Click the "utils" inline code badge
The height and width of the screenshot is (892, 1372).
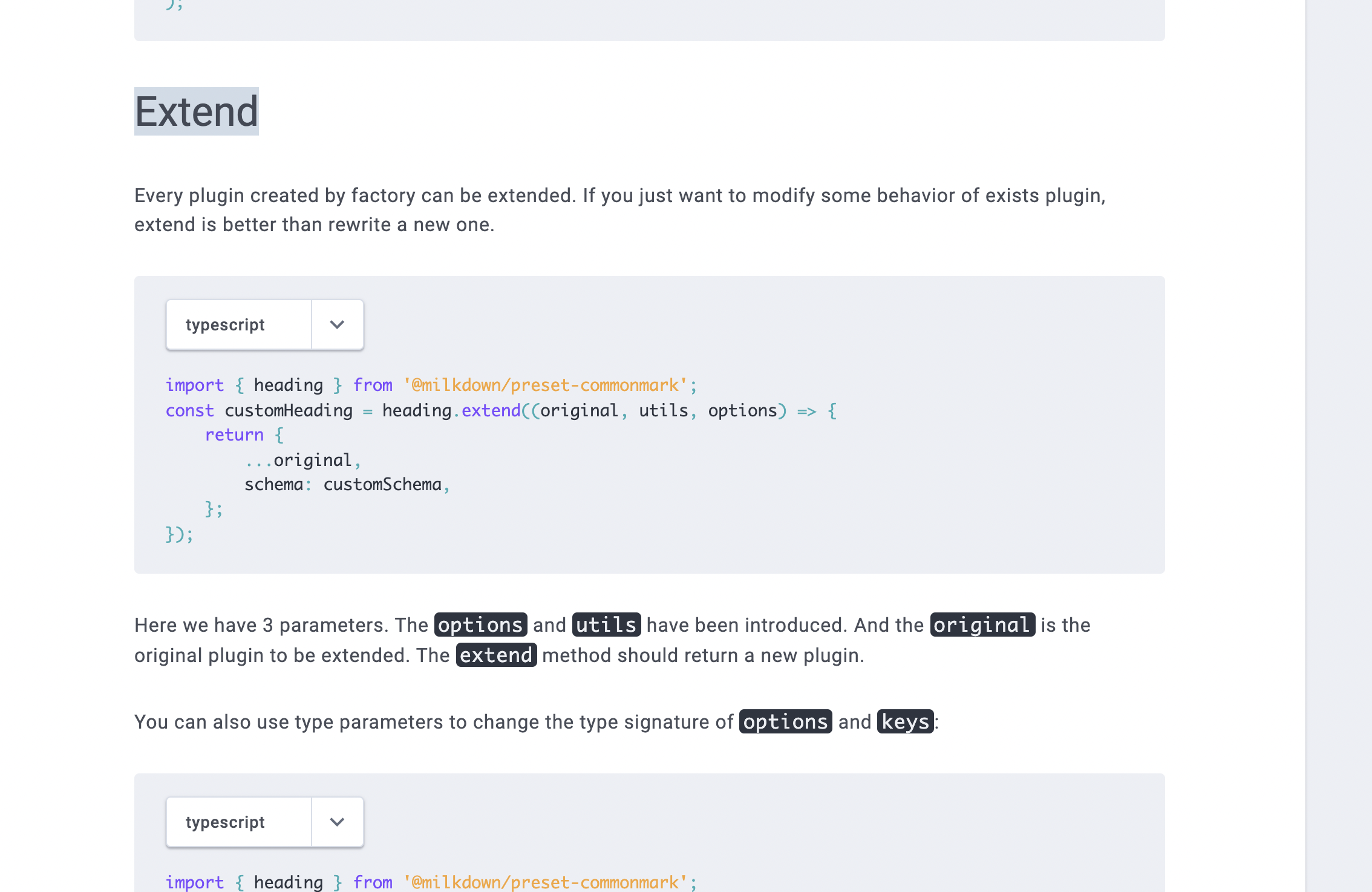point(606,625)
